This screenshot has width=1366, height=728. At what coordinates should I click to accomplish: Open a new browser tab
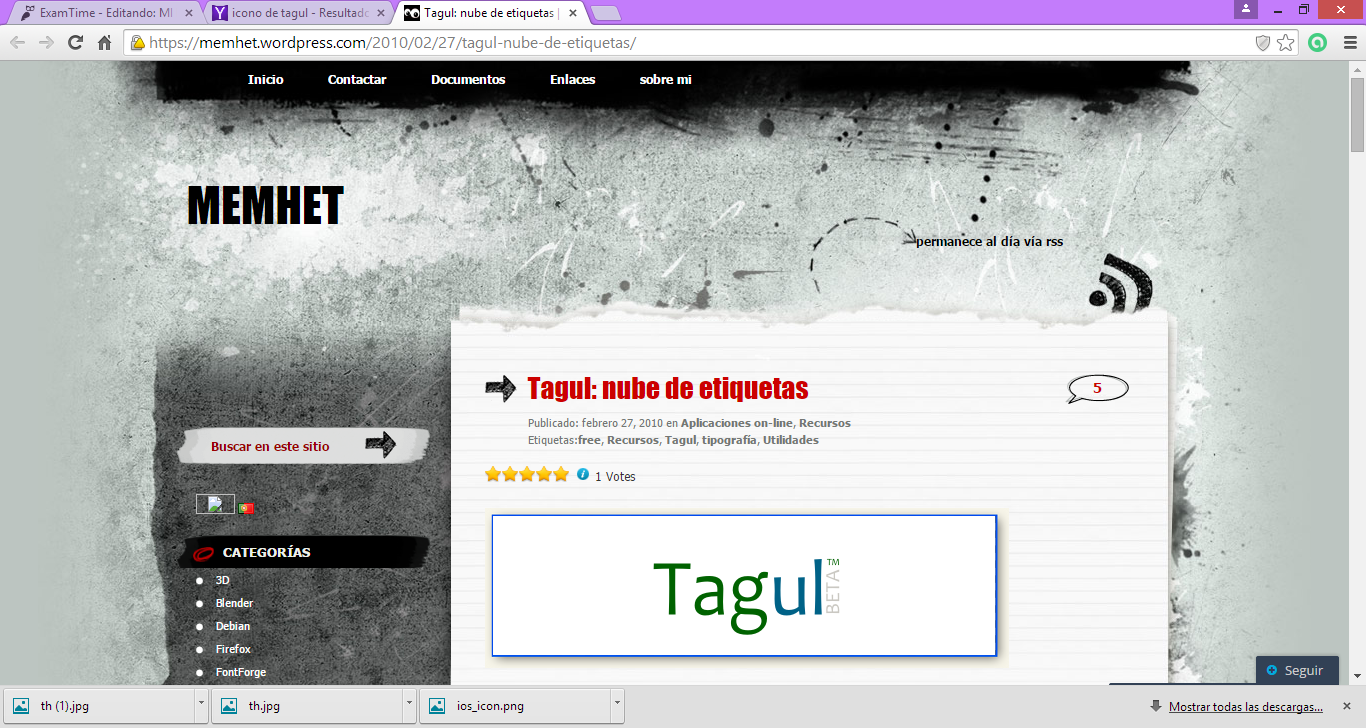(x=606, y=13)
